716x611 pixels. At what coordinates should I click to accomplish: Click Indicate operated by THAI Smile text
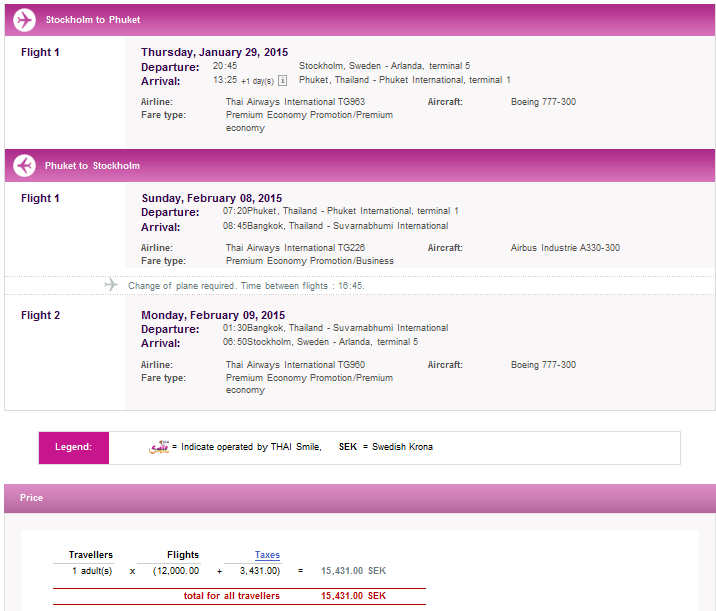point(251,447)
